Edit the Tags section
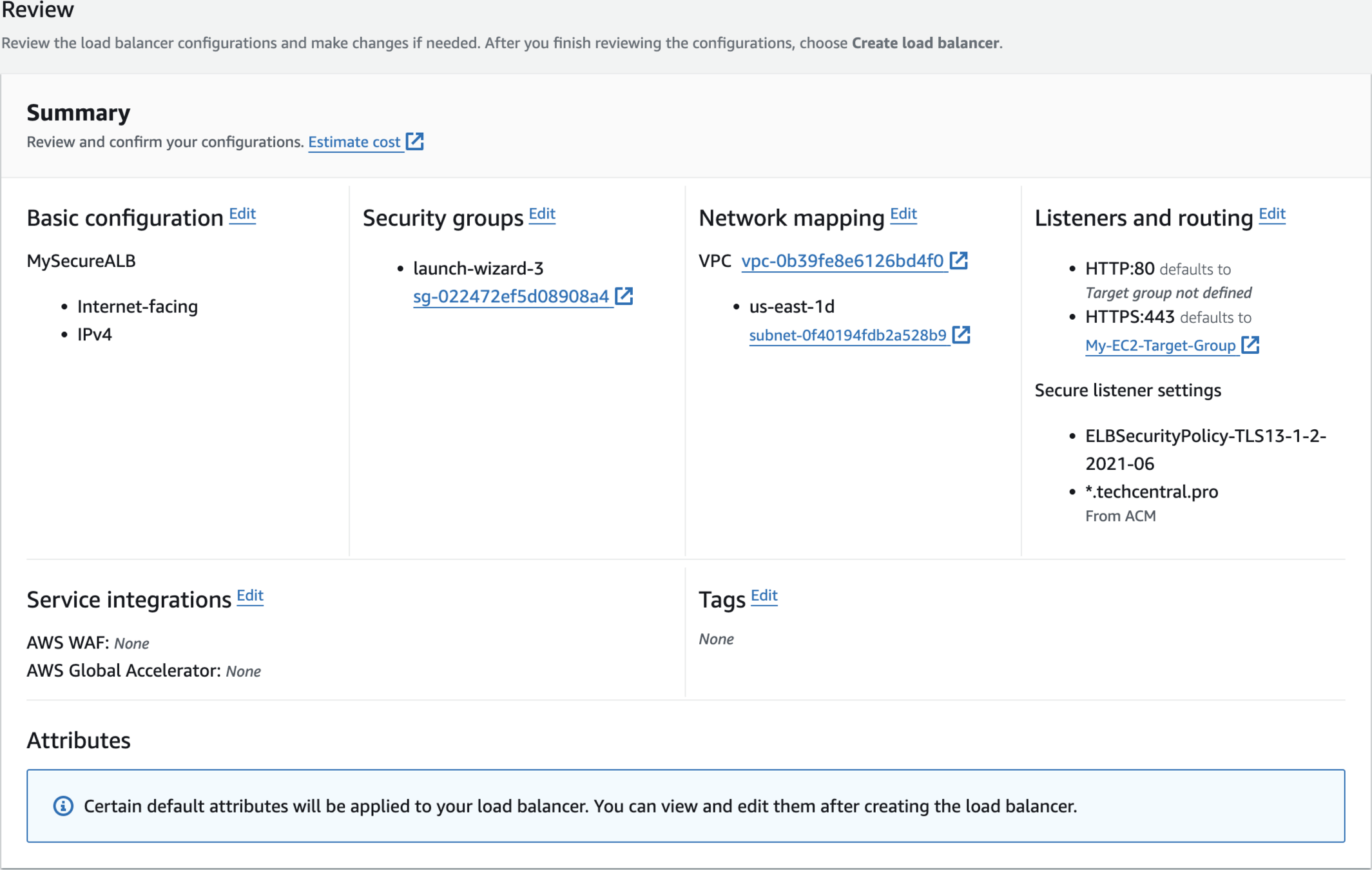1372x870 pixels. point(764,595)
